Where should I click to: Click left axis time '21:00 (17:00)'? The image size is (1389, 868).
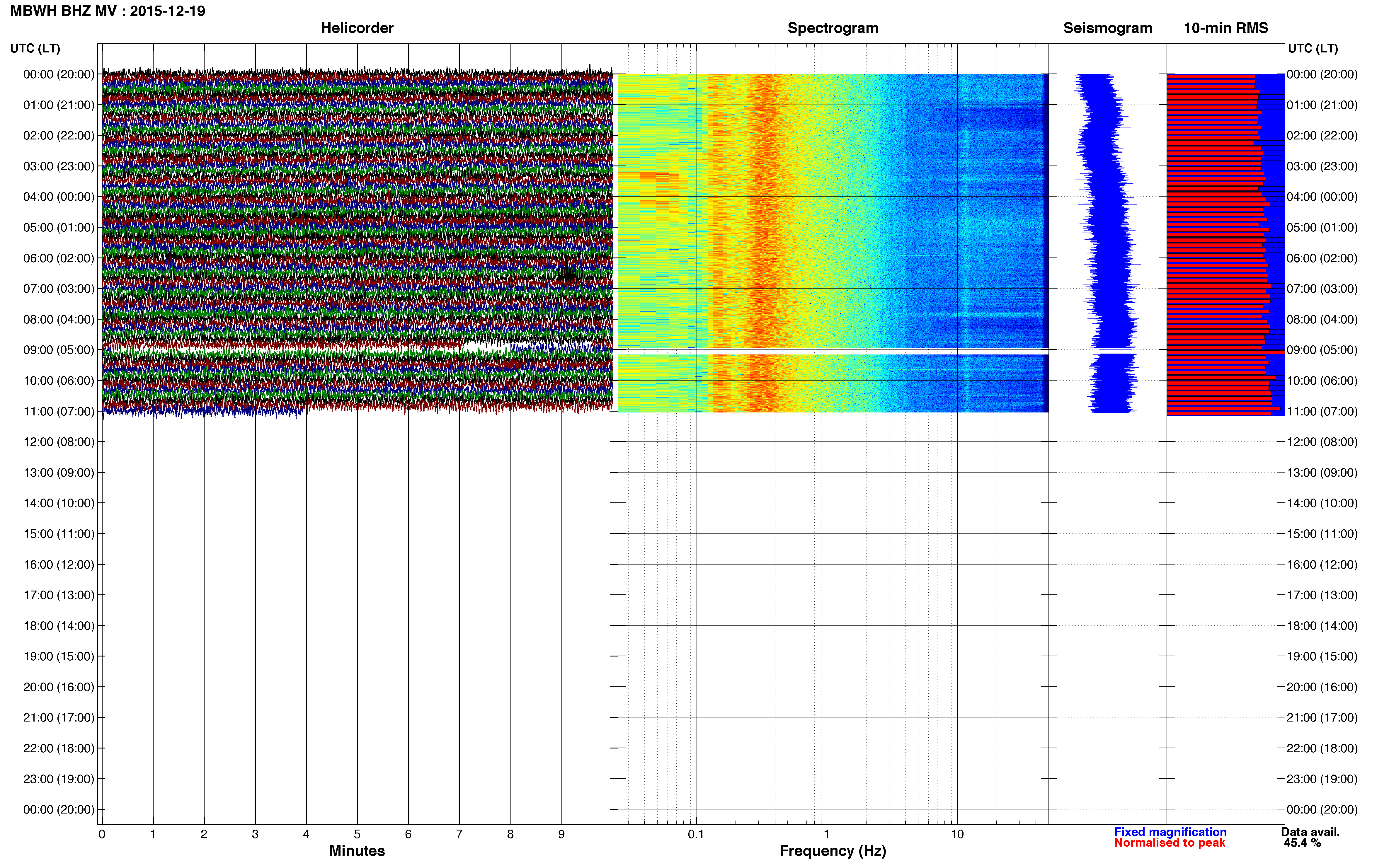coord(59,718)
